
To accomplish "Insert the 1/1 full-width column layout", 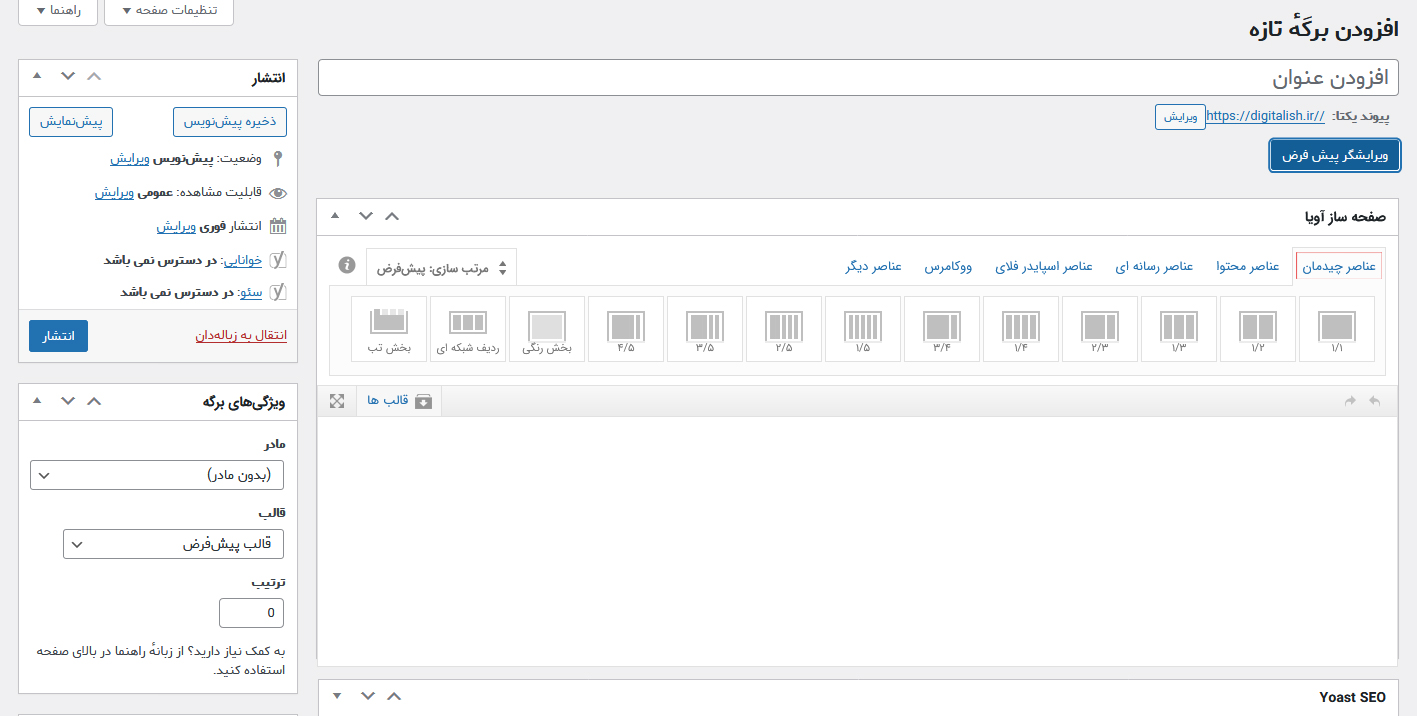I will point(1336,329).
